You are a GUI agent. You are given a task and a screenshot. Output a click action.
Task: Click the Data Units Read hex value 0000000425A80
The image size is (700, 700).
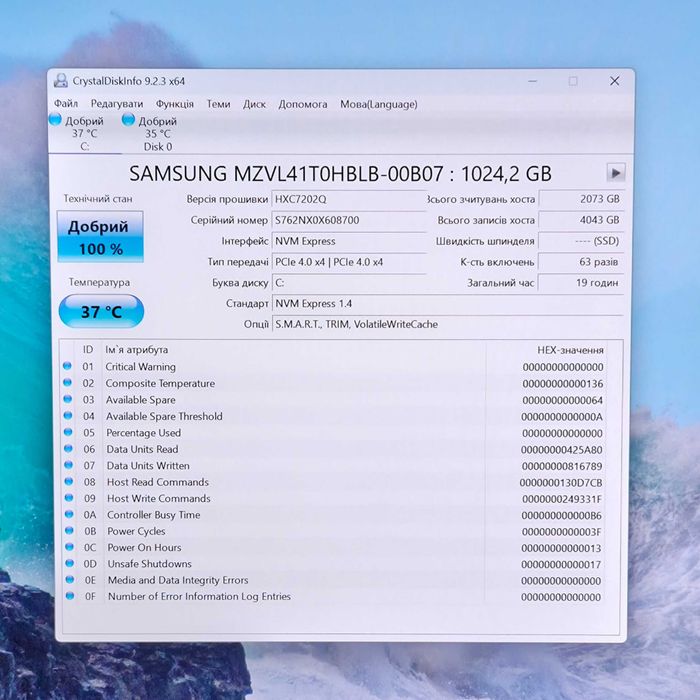pyautogui.click(x=562, y=450)
